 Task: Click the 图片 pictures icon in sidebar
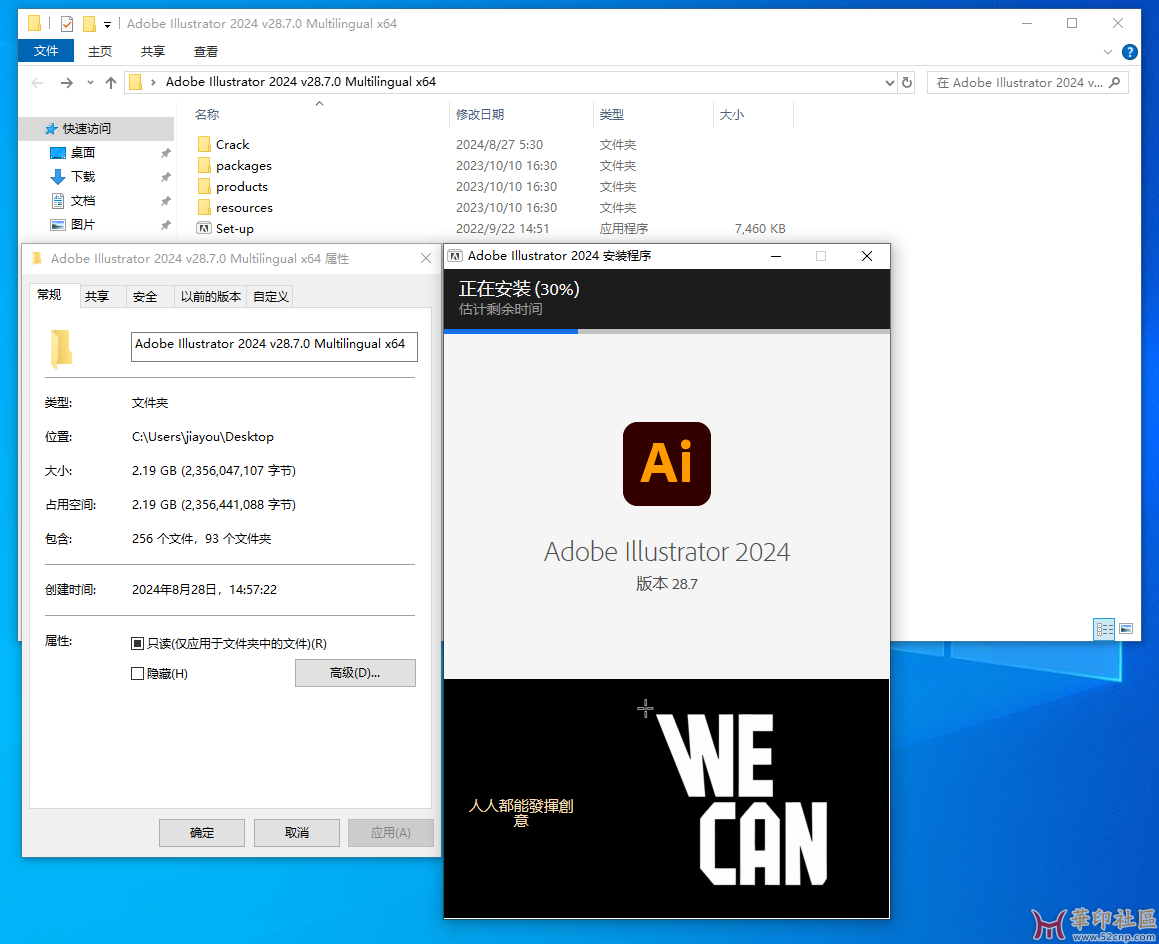(58, 225)
